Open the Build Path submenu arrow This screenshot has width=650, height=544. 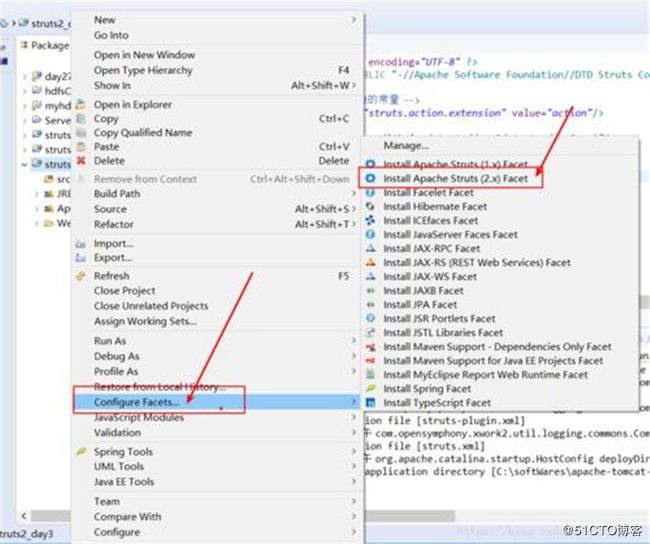tap(354, 193)
